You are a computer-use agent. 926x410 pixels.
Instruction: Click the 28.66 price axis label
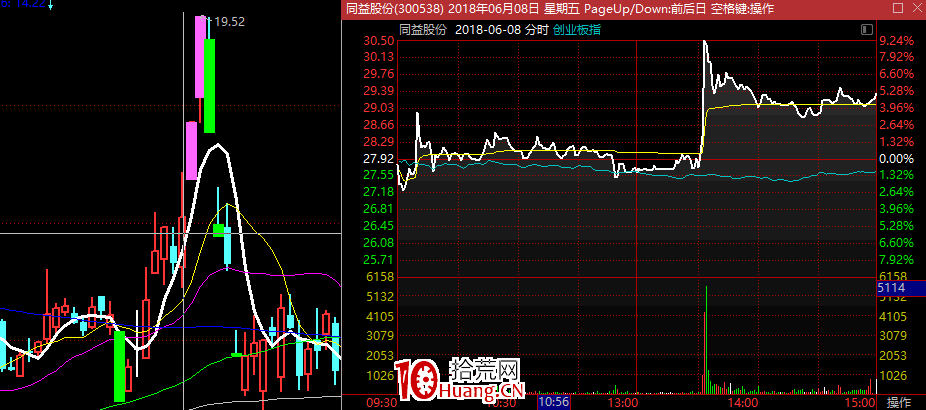pos(380,125)
